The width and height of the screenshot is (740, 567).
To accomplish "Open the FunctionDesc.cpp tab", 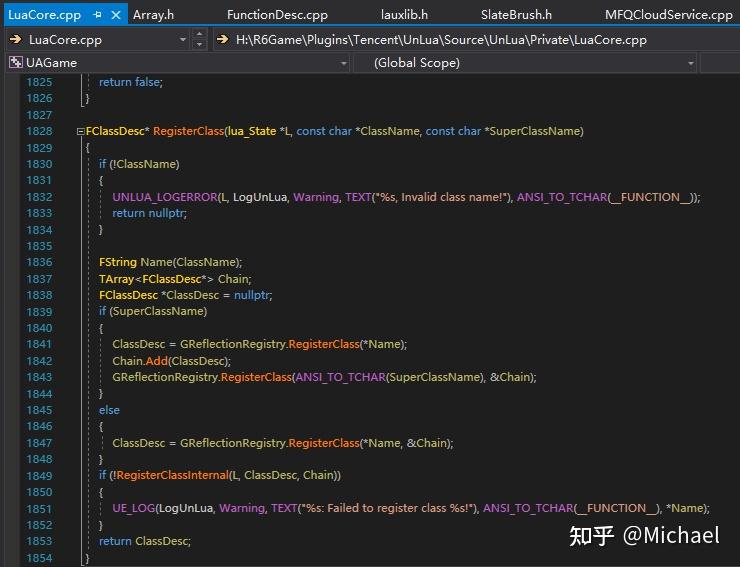I will [x=277, y=15].
